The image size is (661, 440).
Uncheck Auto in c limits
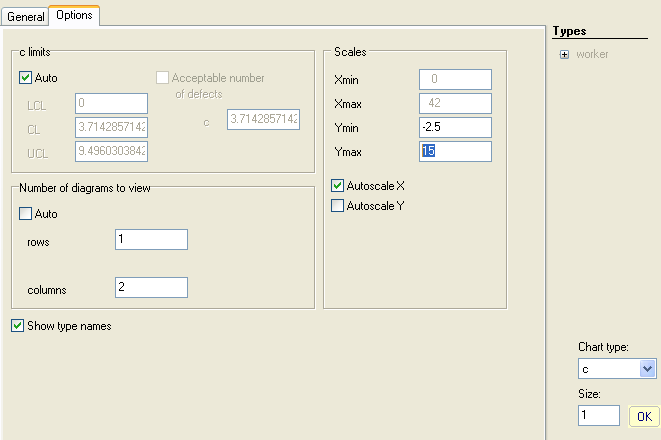coord(26,77)
